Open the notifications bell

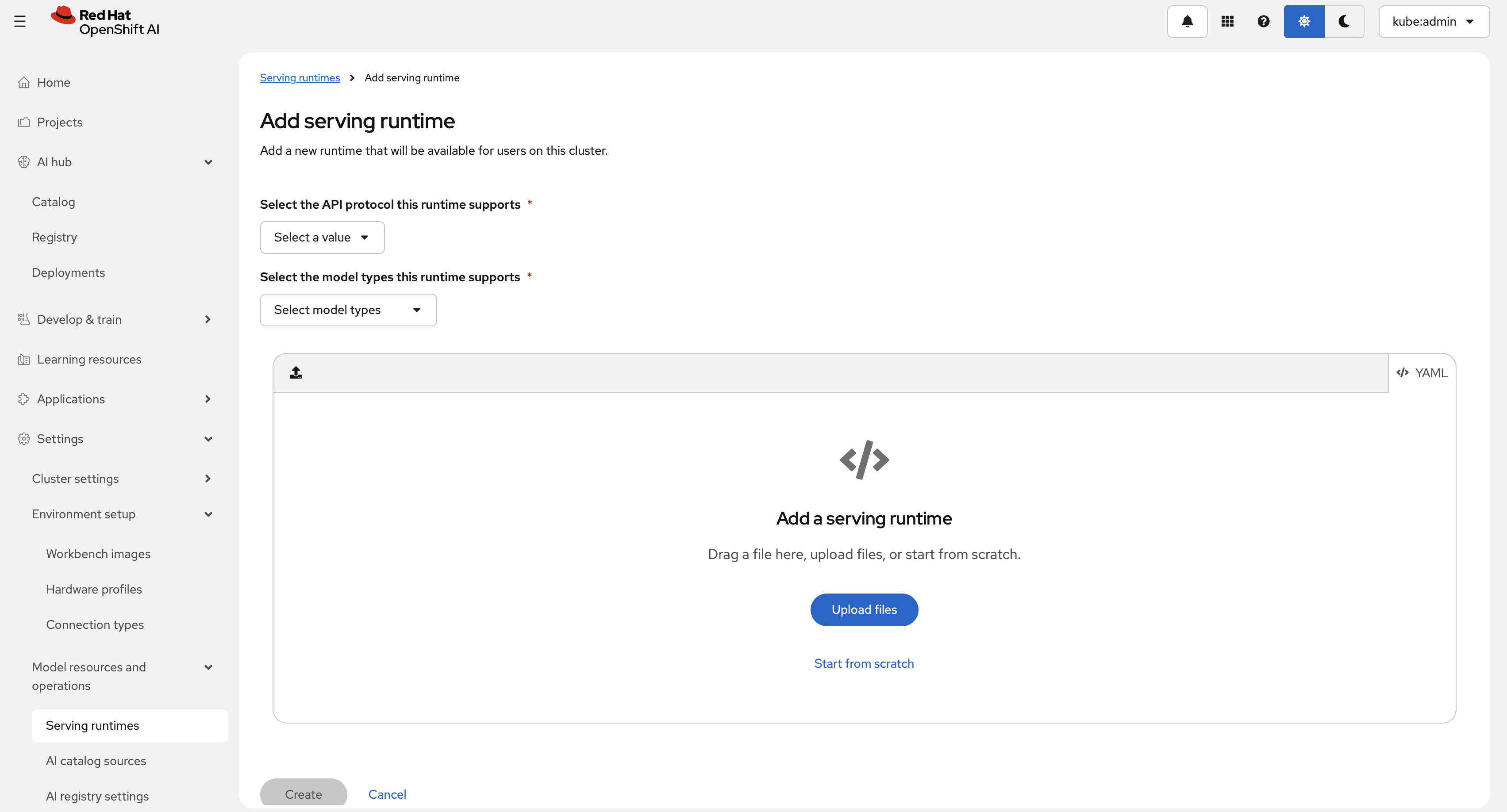[x=1187, y=22]
